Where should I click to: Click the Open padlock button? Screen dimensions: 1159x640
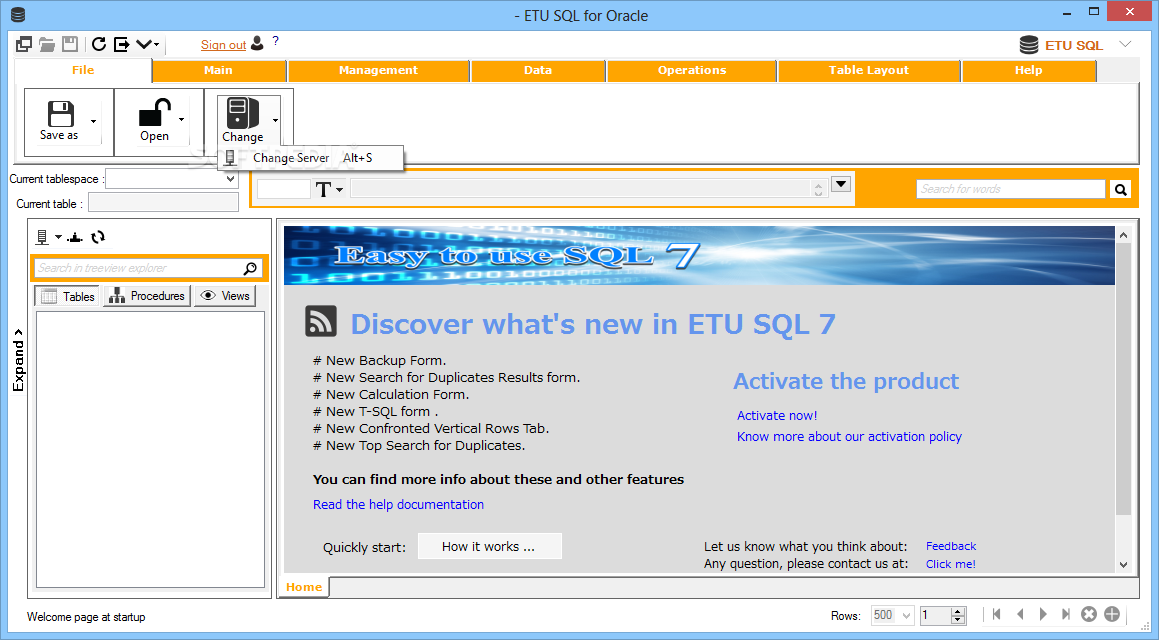pyautogui.click(x=154, y=120)
